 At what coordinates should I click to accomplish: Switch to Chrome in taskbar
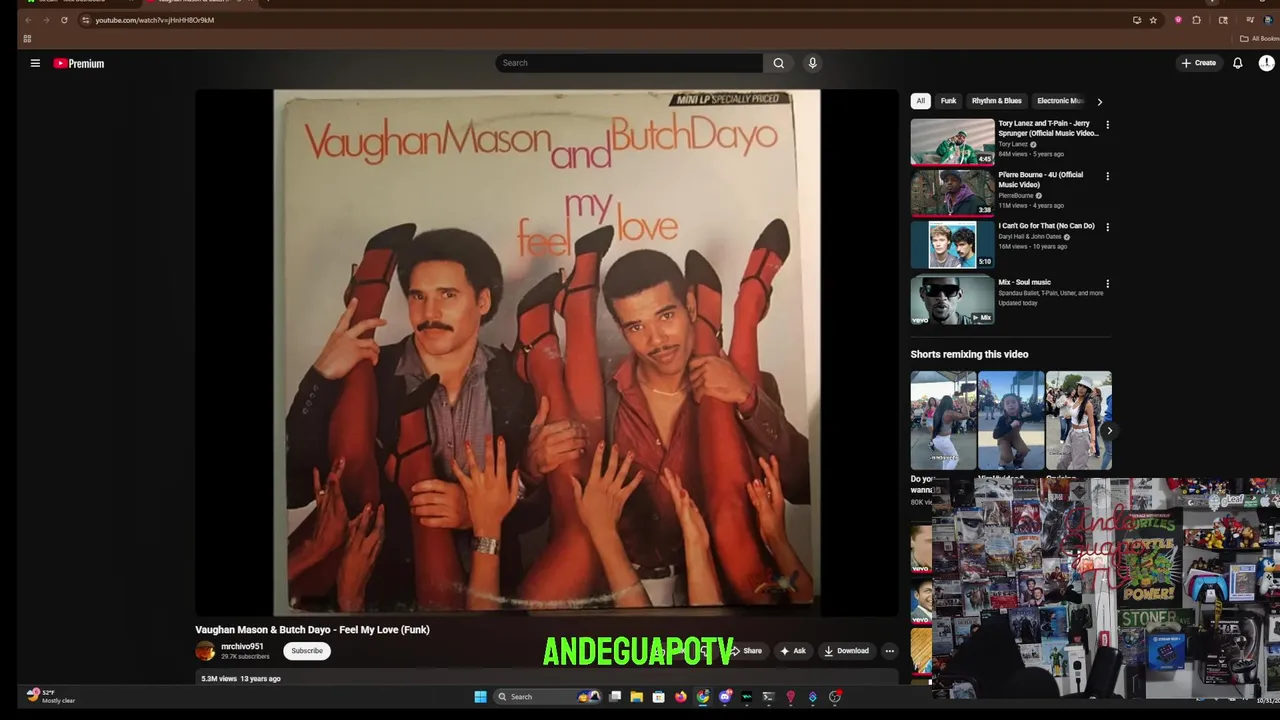coord(703,697)
